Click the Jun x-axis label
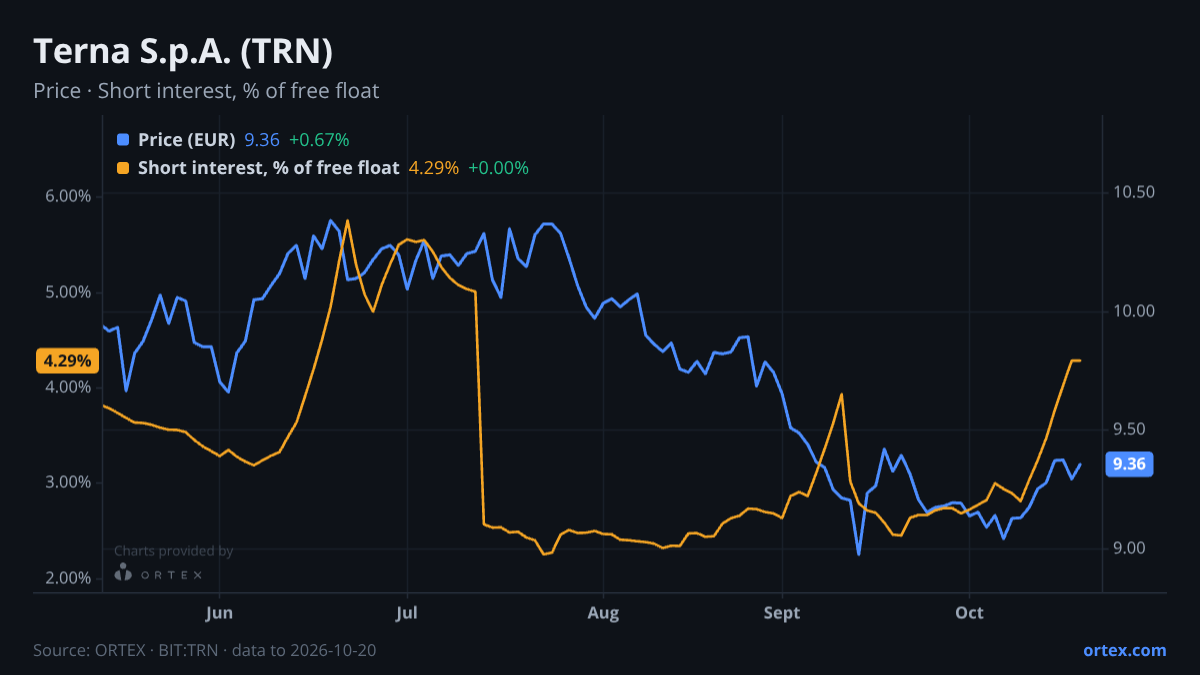The width and height of the screenshot is (1200, 675). (219, 612)
